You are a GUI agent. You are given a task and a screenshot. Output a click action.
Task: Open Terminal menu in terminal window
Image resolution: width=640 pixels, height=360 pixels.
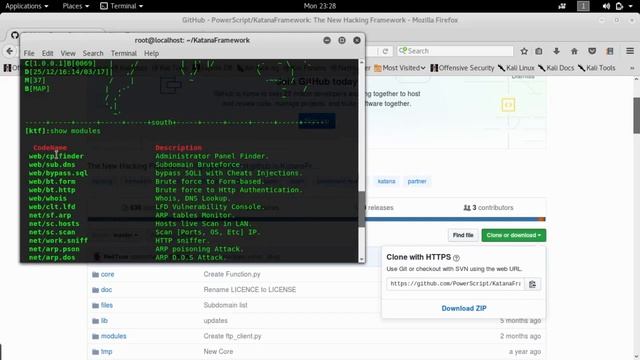pyautogui.click(x=124, y=53)
